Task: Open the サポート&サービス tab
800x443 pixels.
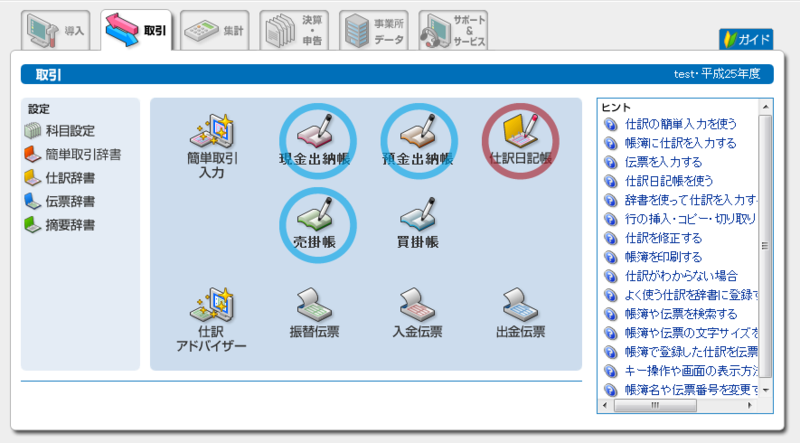Action: (x=453, y=31)
